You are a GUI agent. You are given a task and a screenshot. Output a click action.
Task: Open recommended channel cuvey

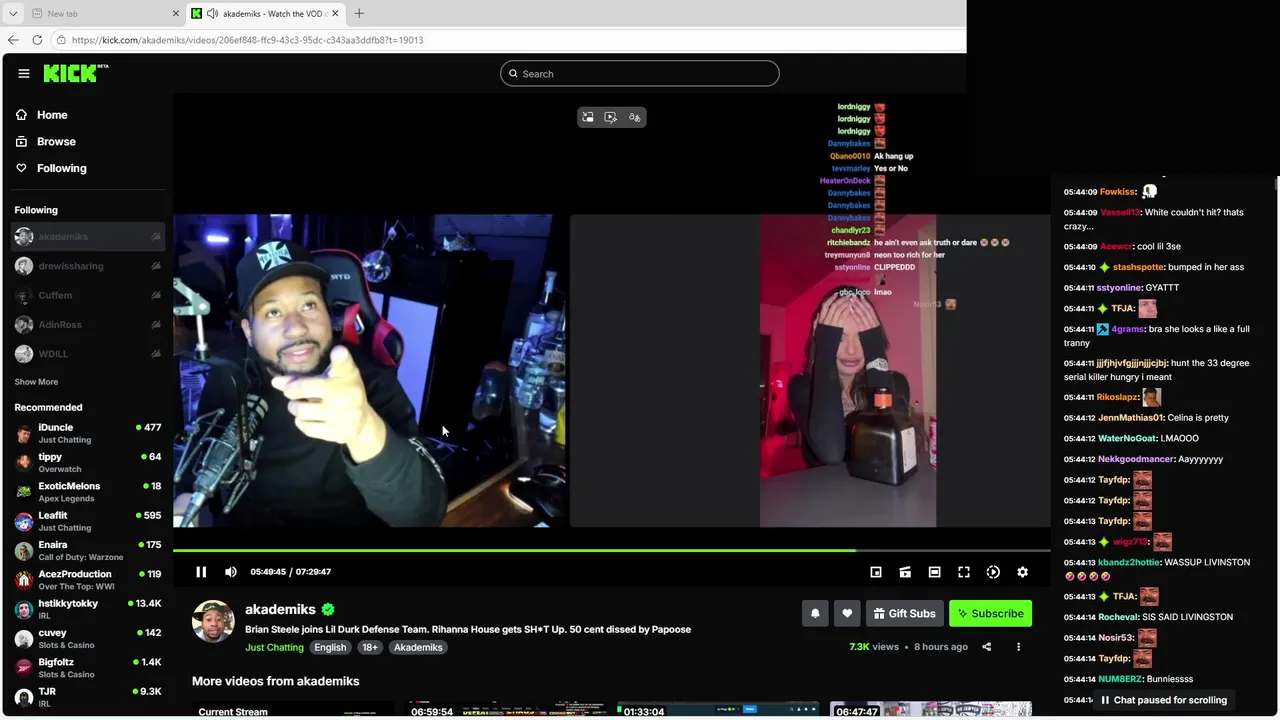coord(88,638)
